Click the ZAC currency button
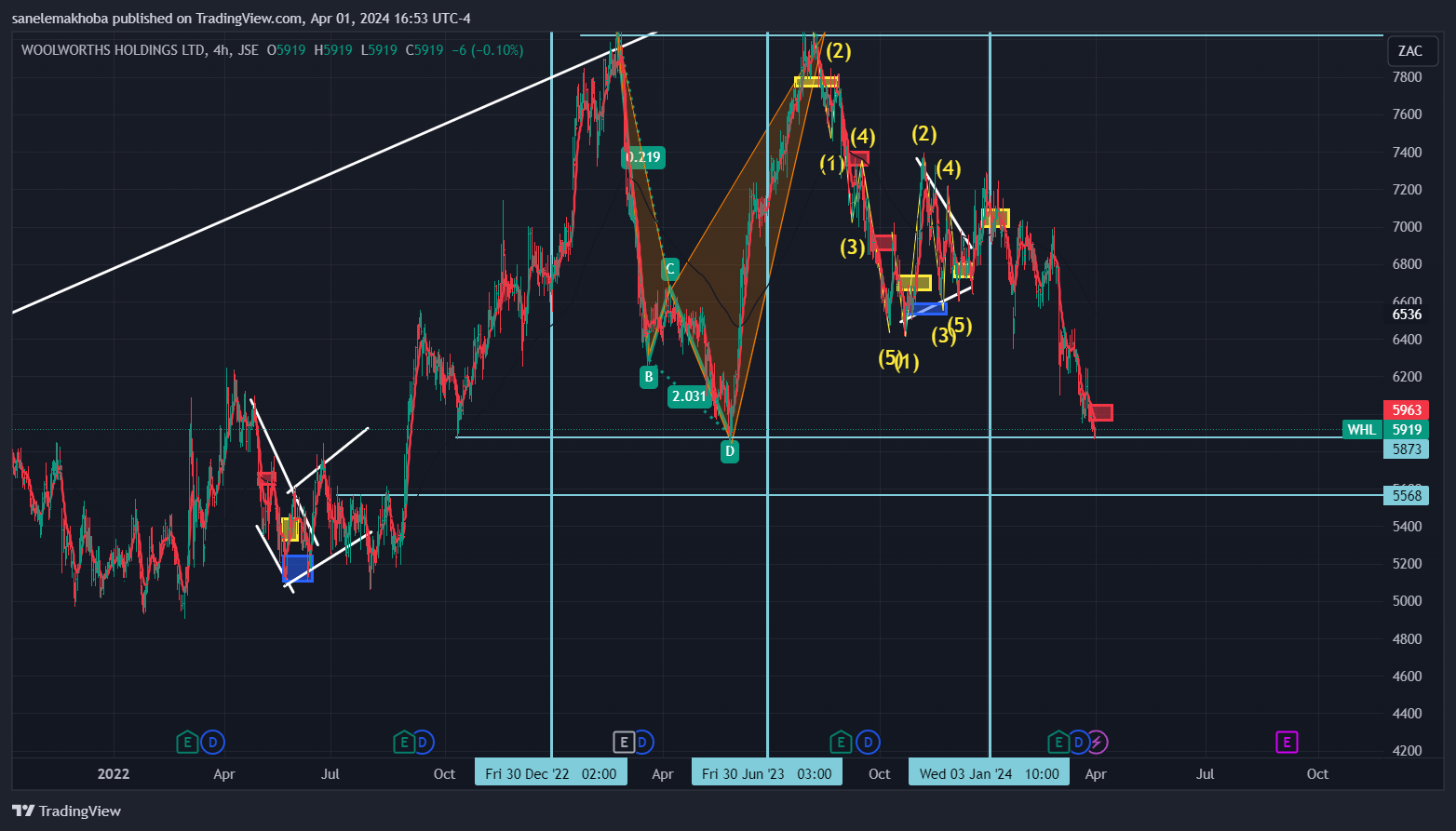The width and height of the screenshot is (1456, 831). [x=1410, y=50]
